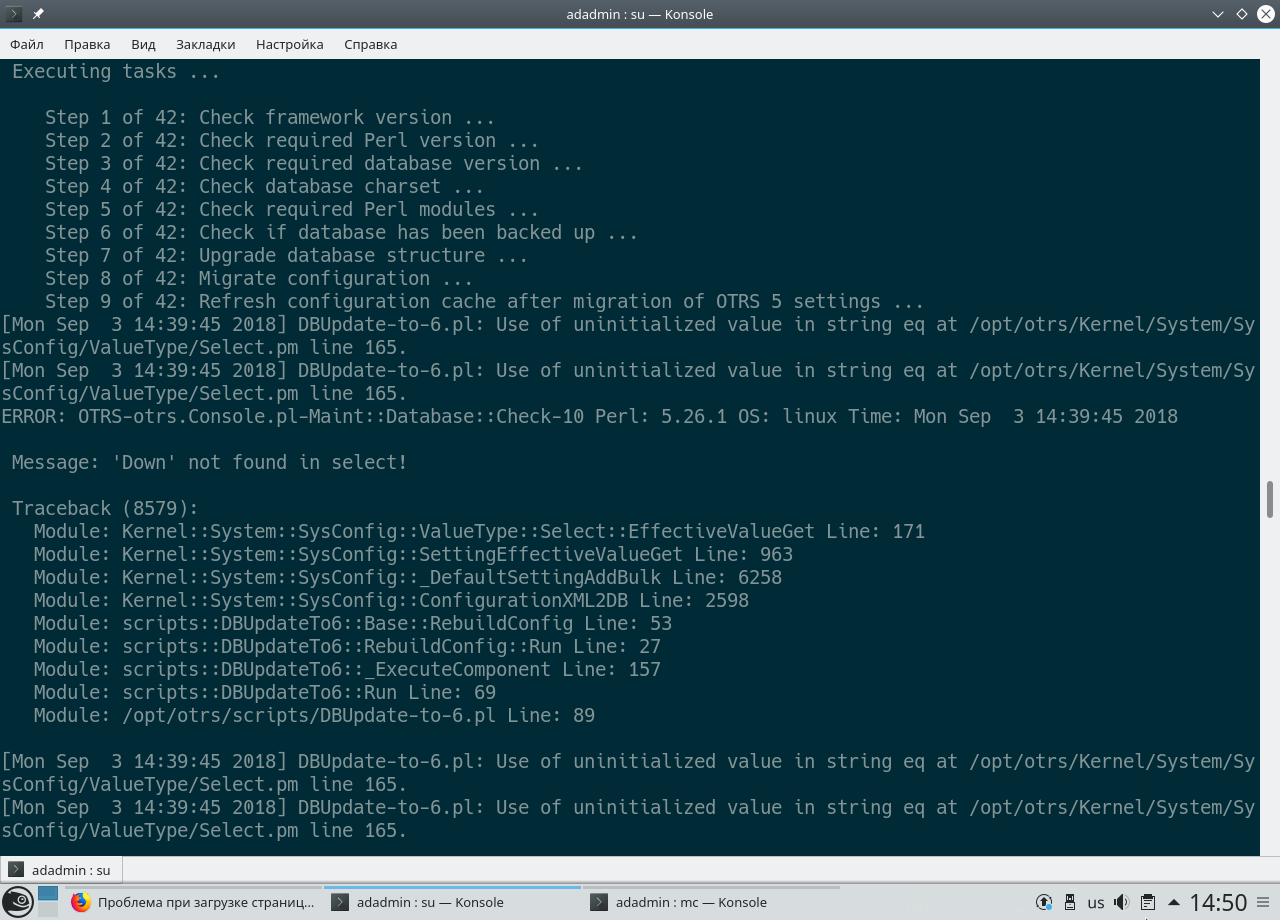Click 'Step 2 of 42: Check required Perl version' line
This screenshot has width=1280, height=920.
(292, 140)
